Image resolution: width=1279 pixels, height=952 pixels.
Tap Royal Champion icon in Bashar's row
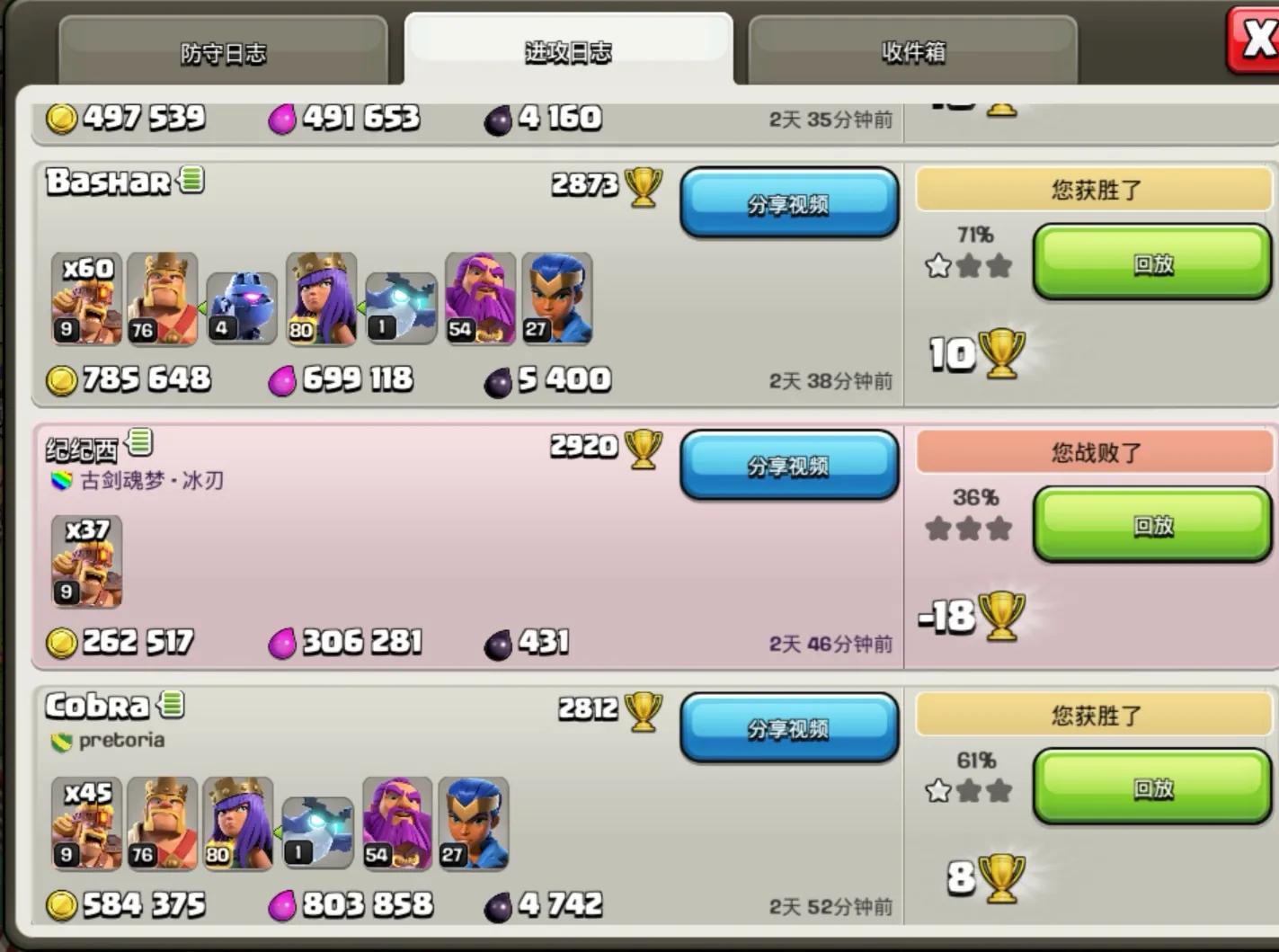[556, 299]
